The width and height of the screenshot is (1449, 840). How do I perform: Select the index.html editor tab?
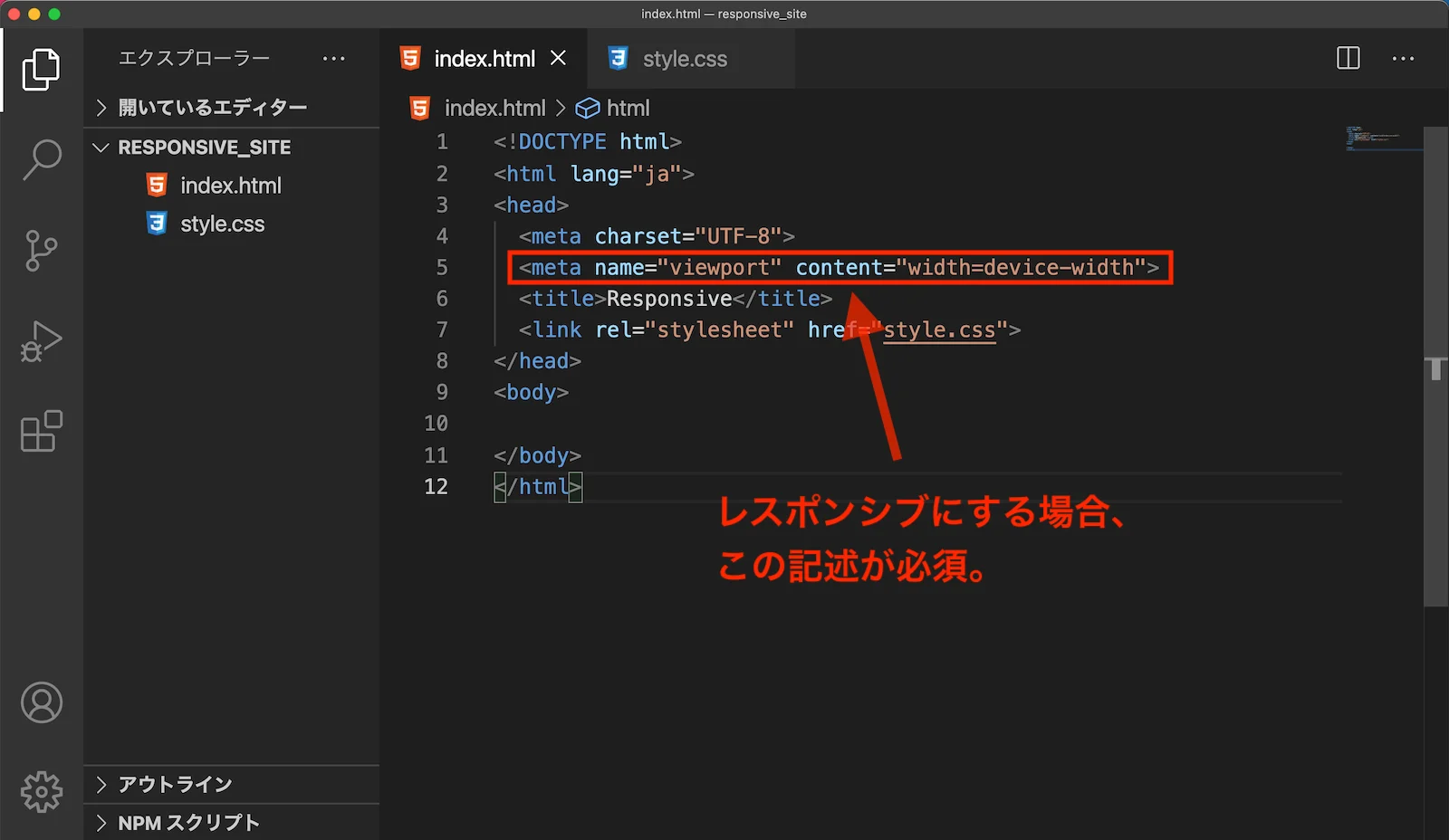click(x=485, y=59)
